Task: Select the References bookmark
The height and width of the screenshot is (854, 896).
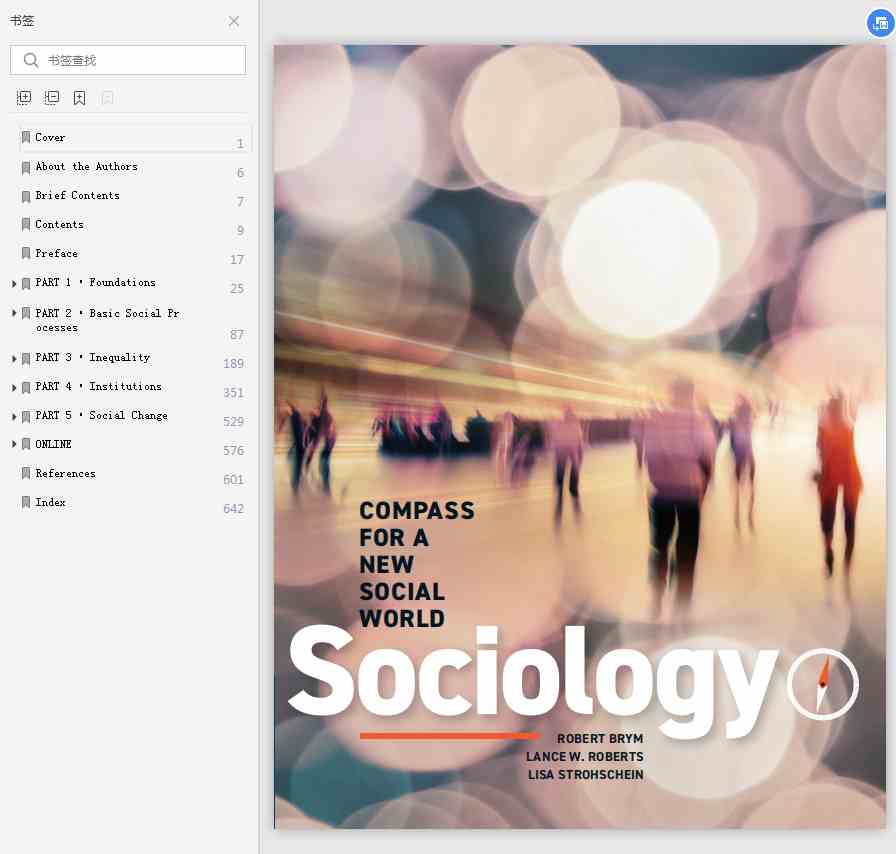Action: pos(65,473)
